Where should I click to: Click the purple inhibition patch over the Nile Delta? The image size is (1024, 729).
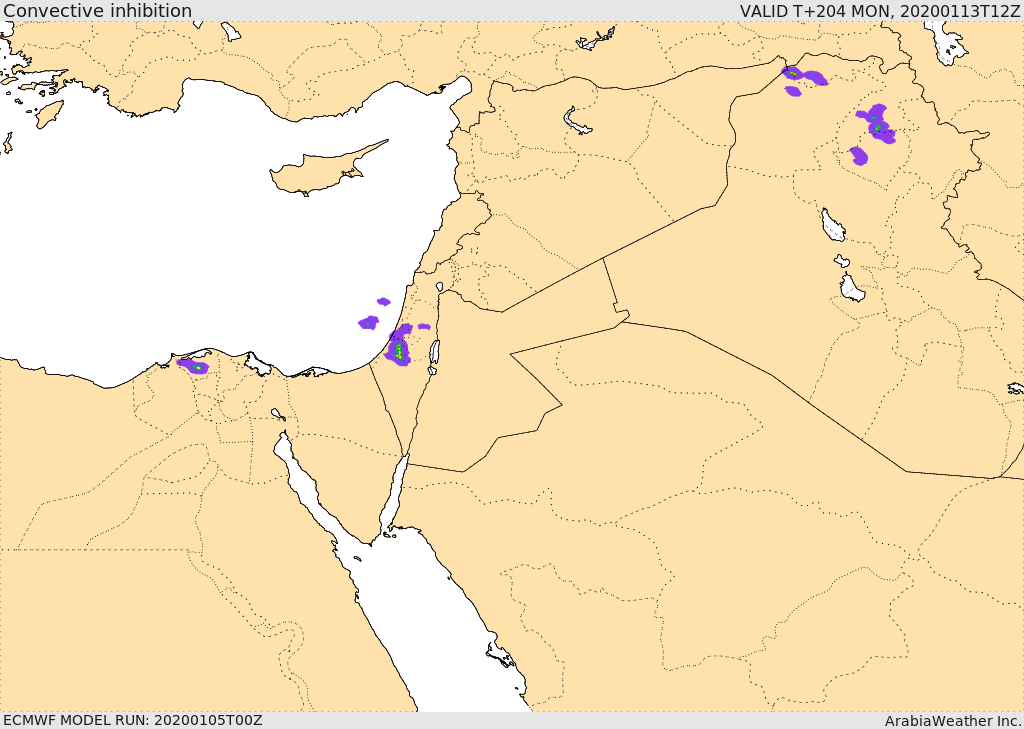(x=193, y=366)
